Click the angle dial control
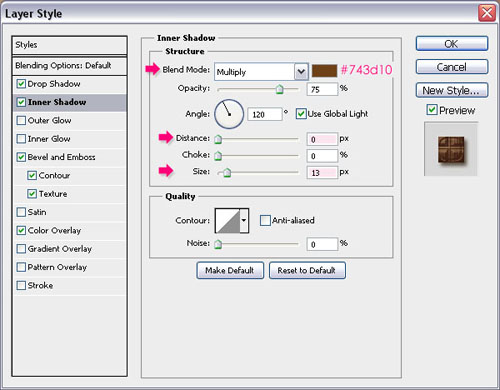This screenshot has width=500, height=390. (x=229, y=114)
